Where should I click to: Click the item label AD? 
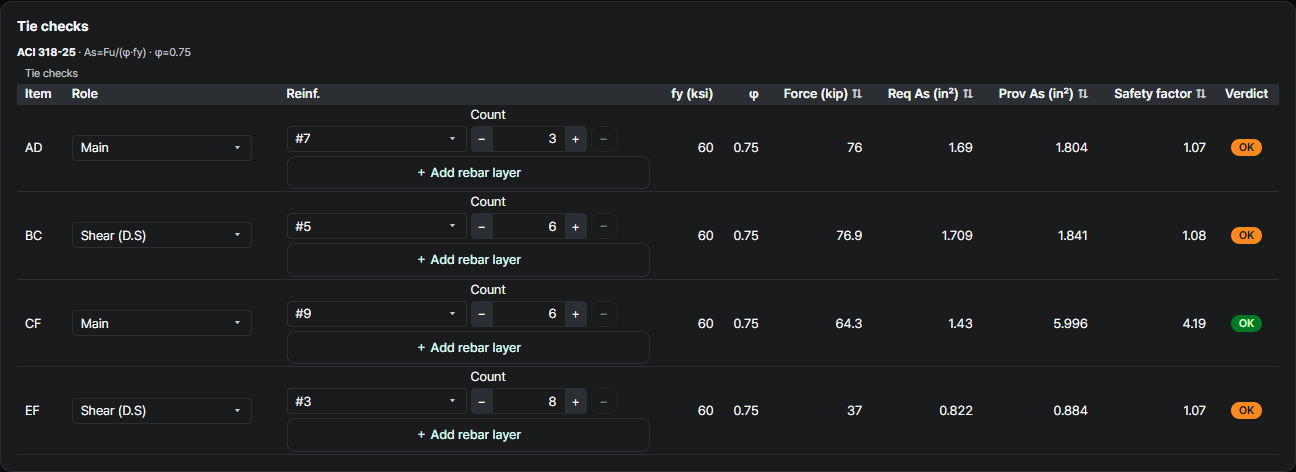pos(34,148)
